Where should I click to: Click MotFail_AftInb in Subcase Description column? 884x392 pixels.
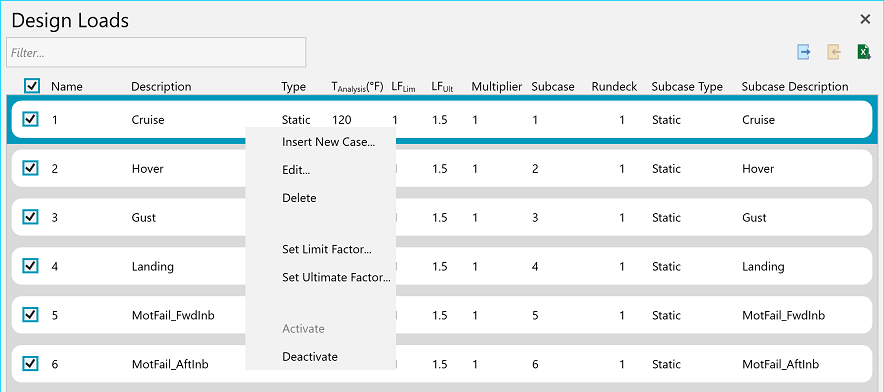click(781, 364)
